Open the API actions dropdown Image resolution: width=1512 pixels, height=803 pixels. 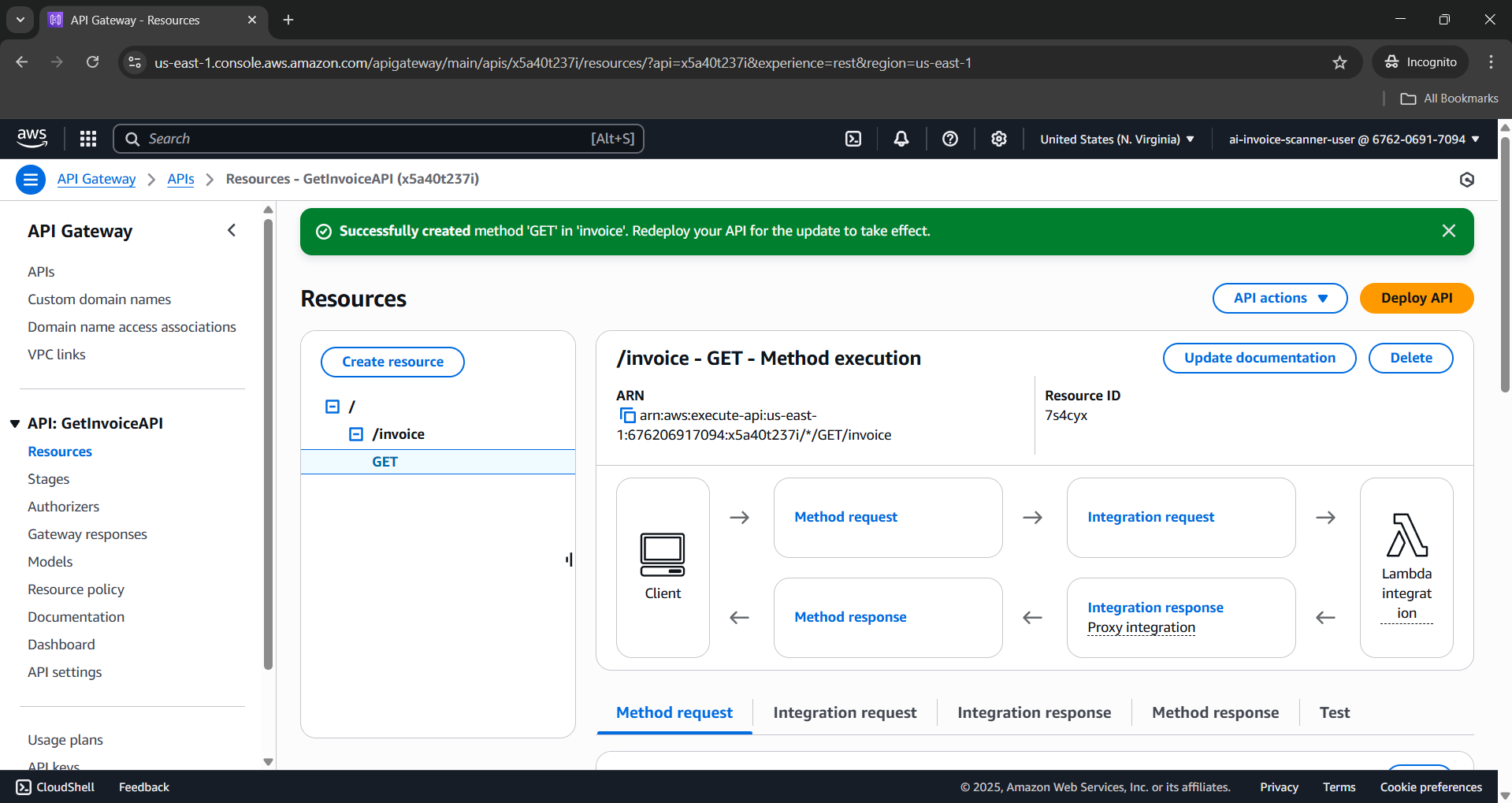click(x=1280, y=298)
